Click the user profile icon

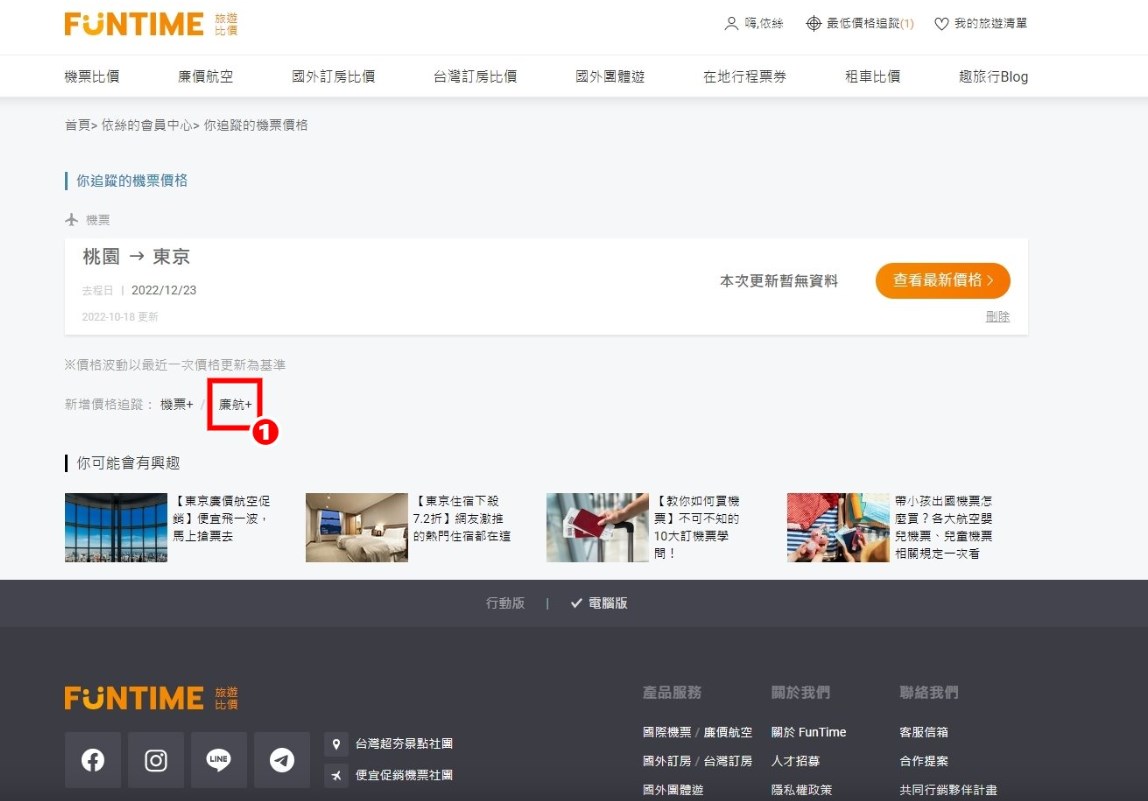731,24
